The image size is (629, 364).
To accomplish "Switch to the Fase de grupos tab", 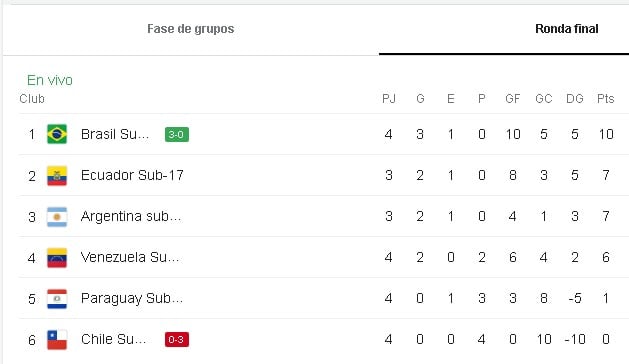I will tap(191, 29).
